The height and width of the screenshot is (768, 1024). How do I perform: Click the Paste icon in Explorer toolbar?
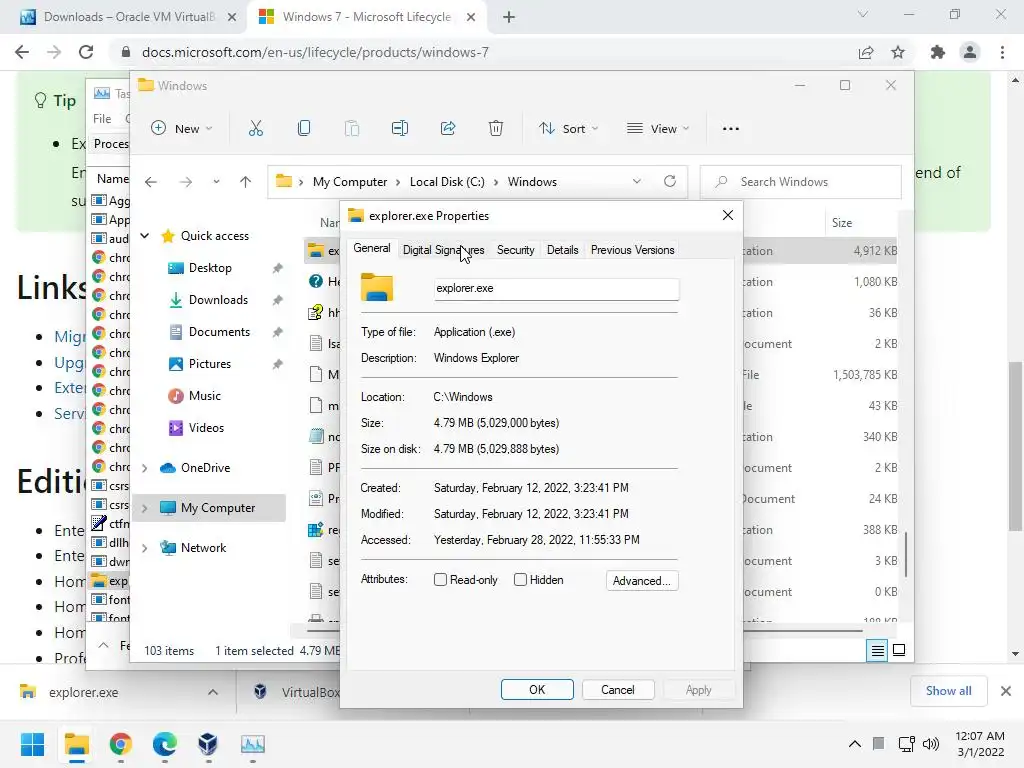coord(351,129)
